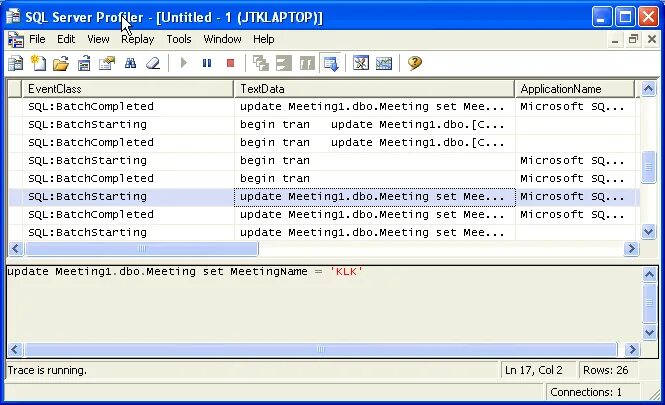The width and height of the screenshot is (665, 405).
Task: Click the greyed icon left of Auto Scroll
Action: point(307,64)
